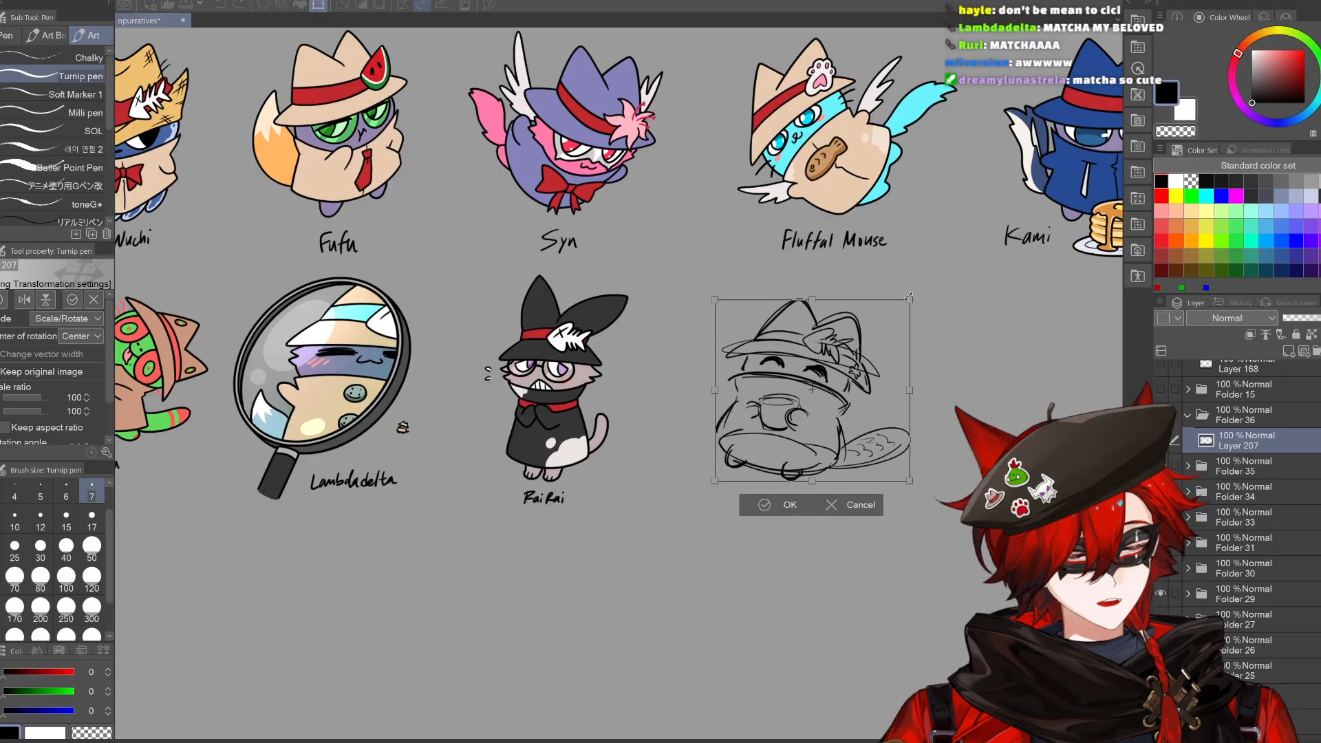Click Cancel on the transformation bar
The height and width of the screenshot is (743, 1321).
point(850,505)
